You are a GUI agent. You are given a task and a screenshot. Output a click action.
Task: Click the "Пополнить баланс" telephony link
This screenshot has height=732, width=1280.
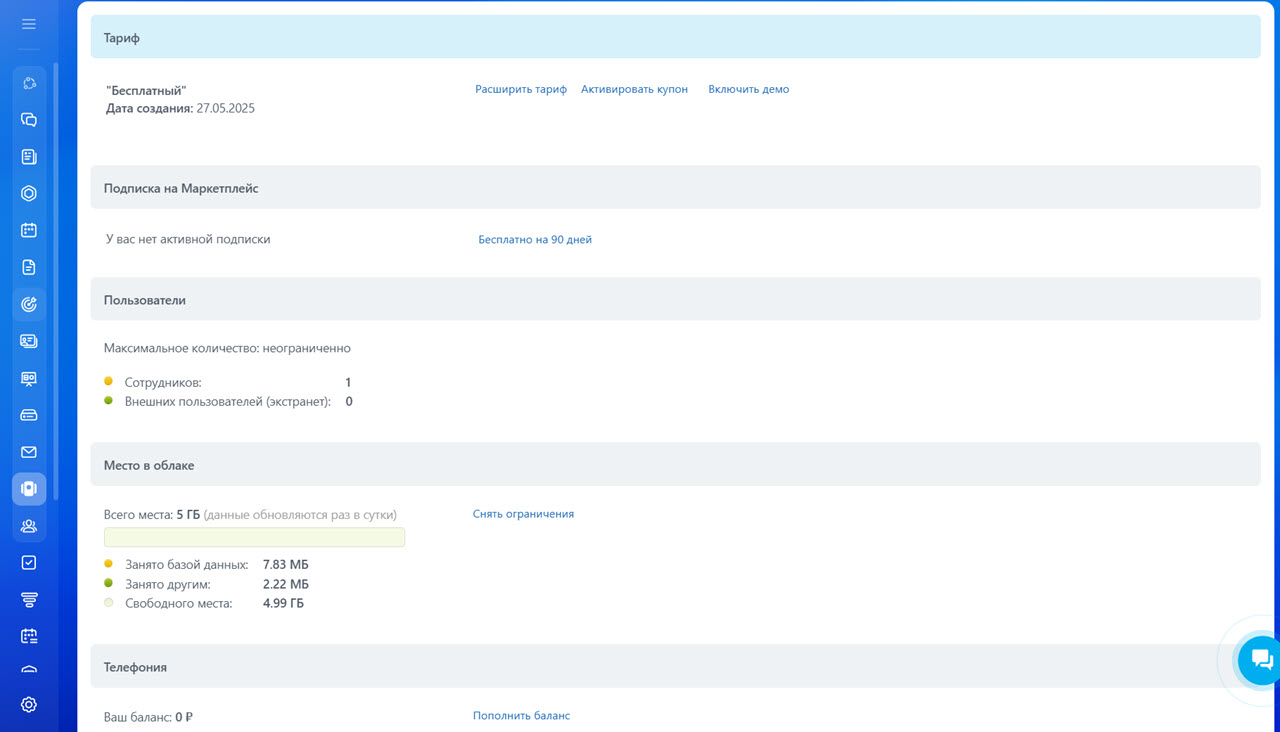[x=521, y=716]
